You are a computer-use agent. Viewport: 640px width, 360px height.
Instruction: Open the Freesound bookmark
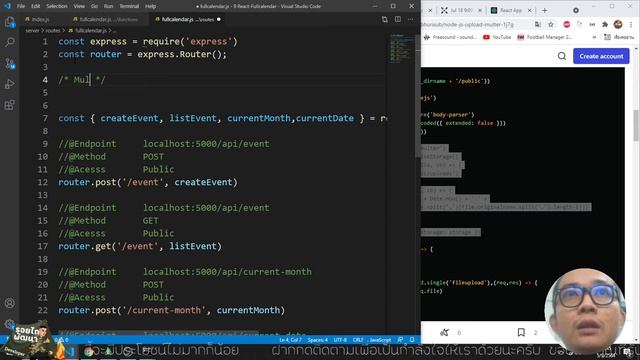[450, 37]
